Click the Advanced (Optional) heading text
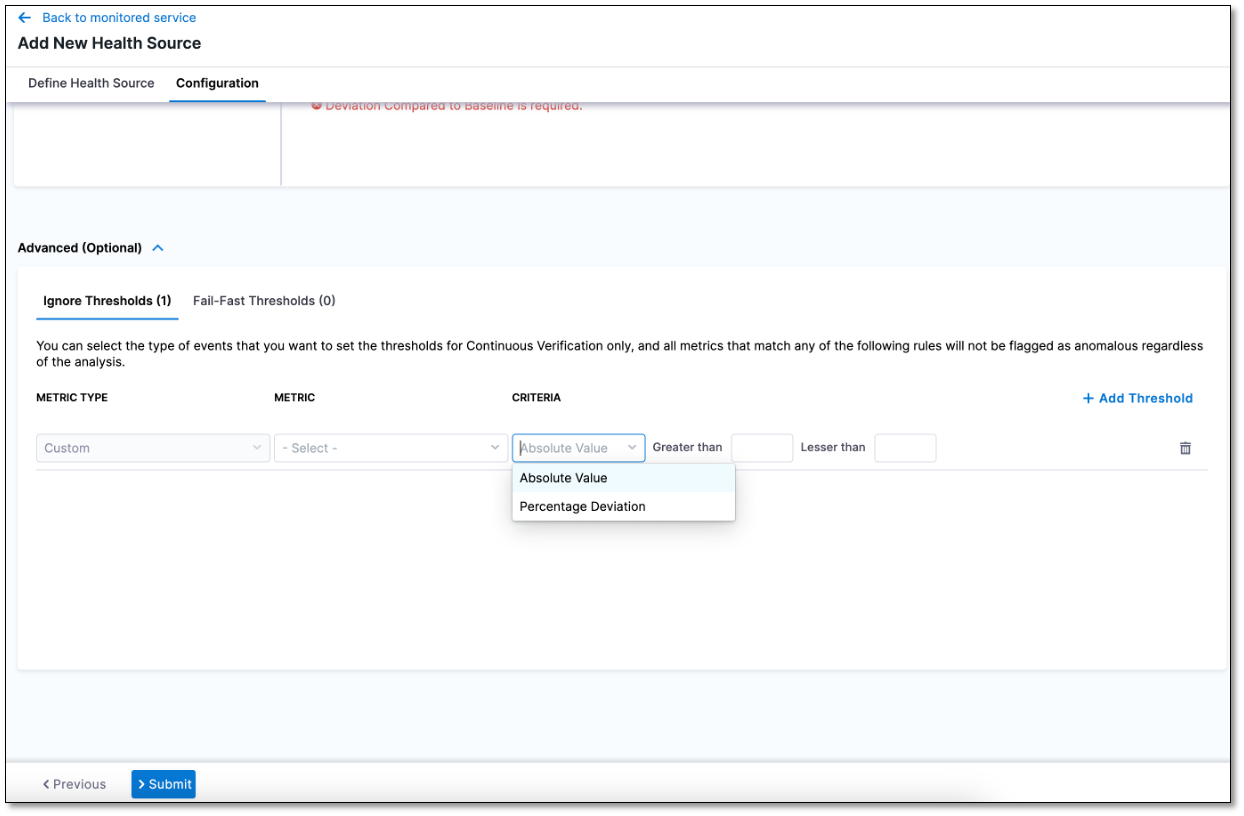 (x=80, y=248)
